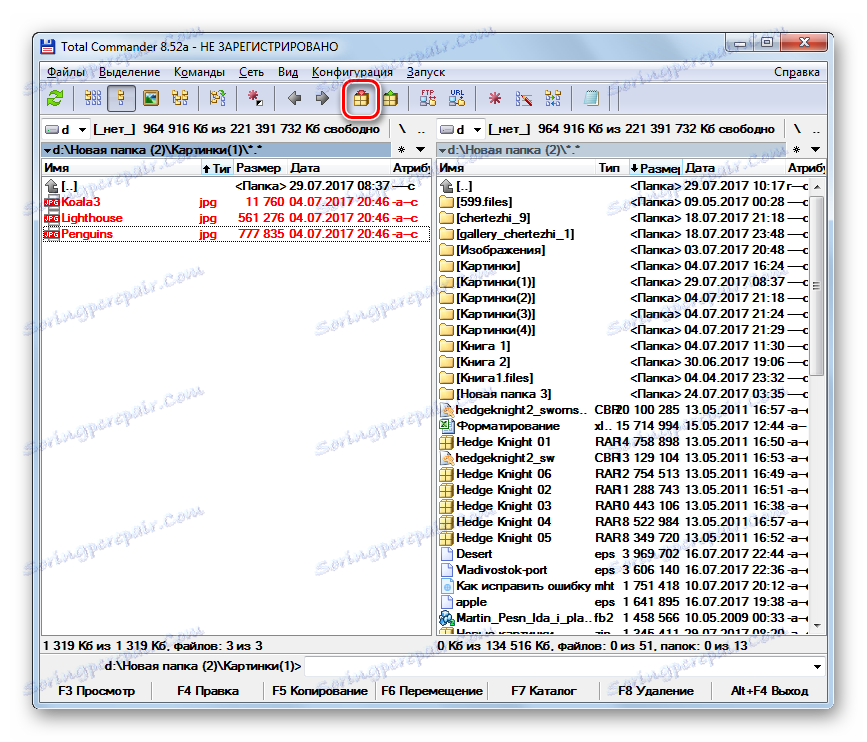This screenshot has height=742, width=867.
Task: Show directory tree toolbar icon
Action: (180, 98)
